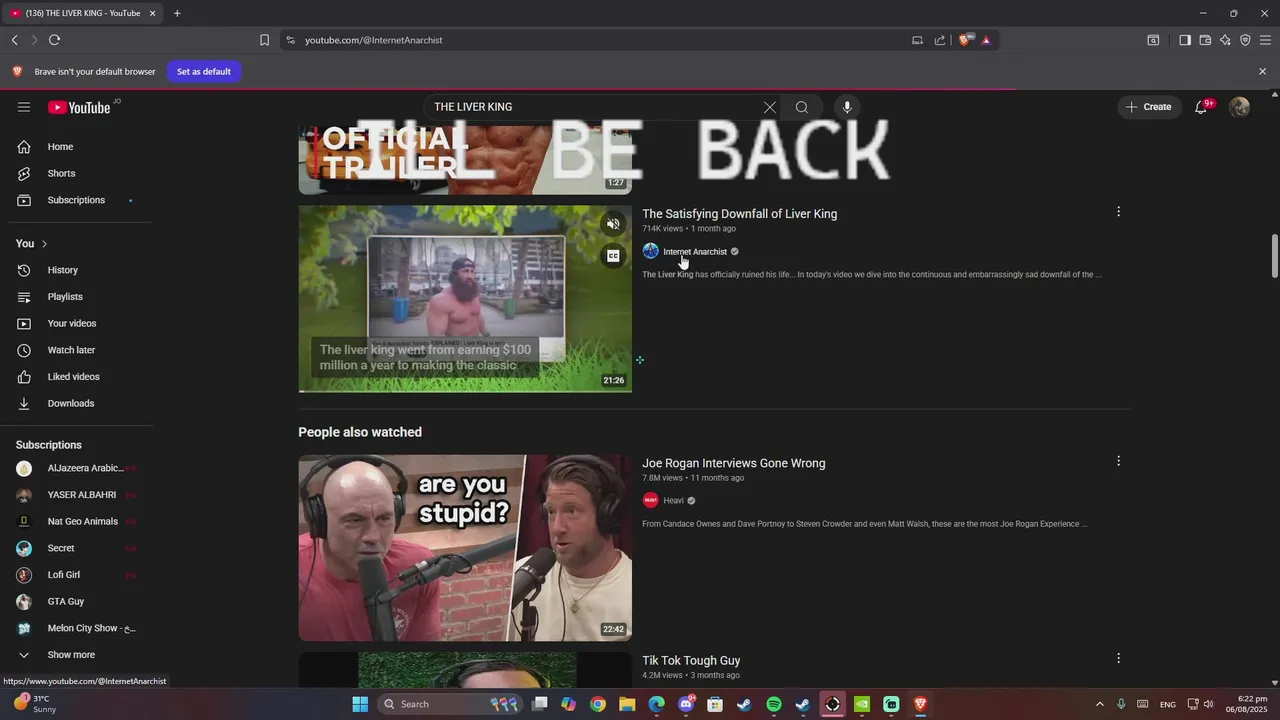1280x720 pixels.
Task: Play the Liver King downfall thumbnail preview
Action: [465, 299]
